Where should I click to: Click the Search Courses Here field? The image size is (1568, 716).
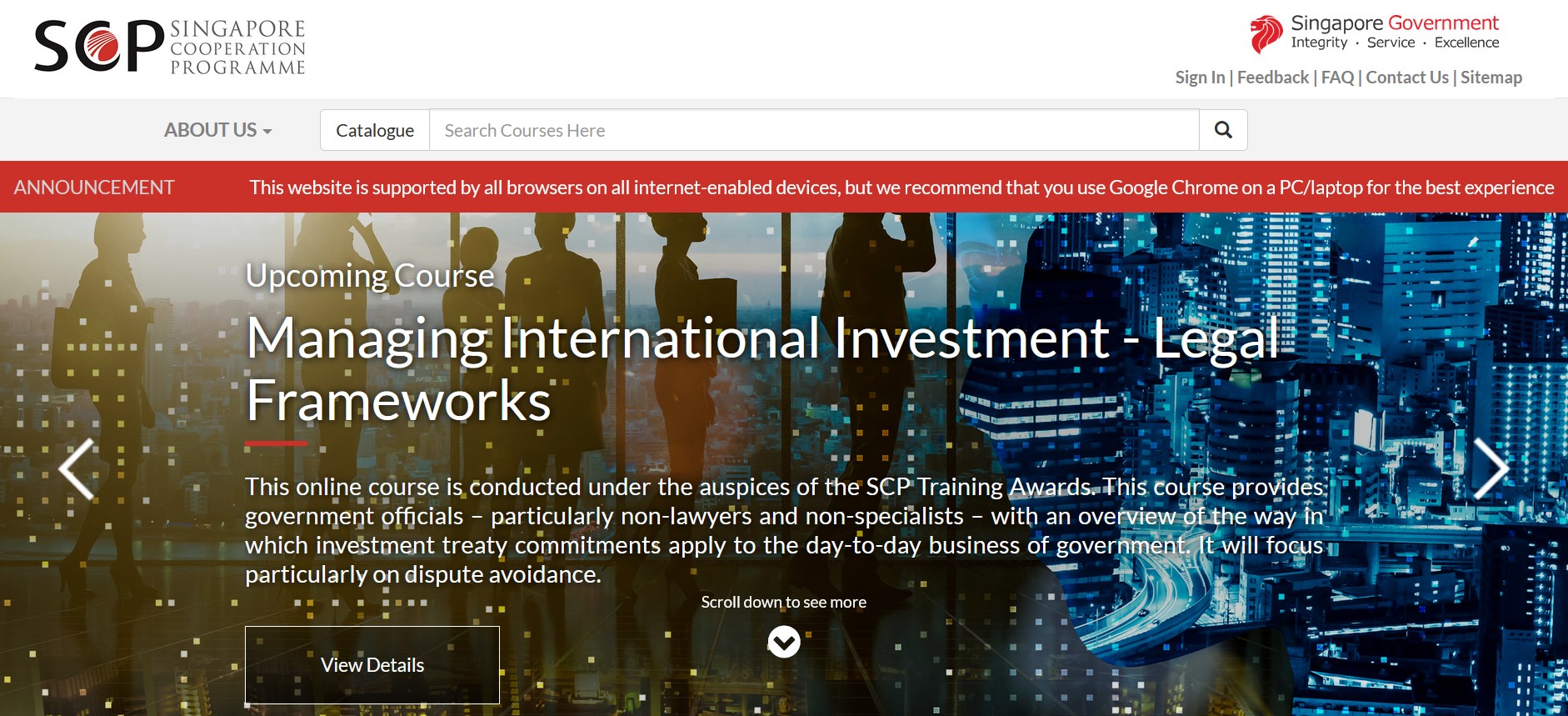(814, 130)
